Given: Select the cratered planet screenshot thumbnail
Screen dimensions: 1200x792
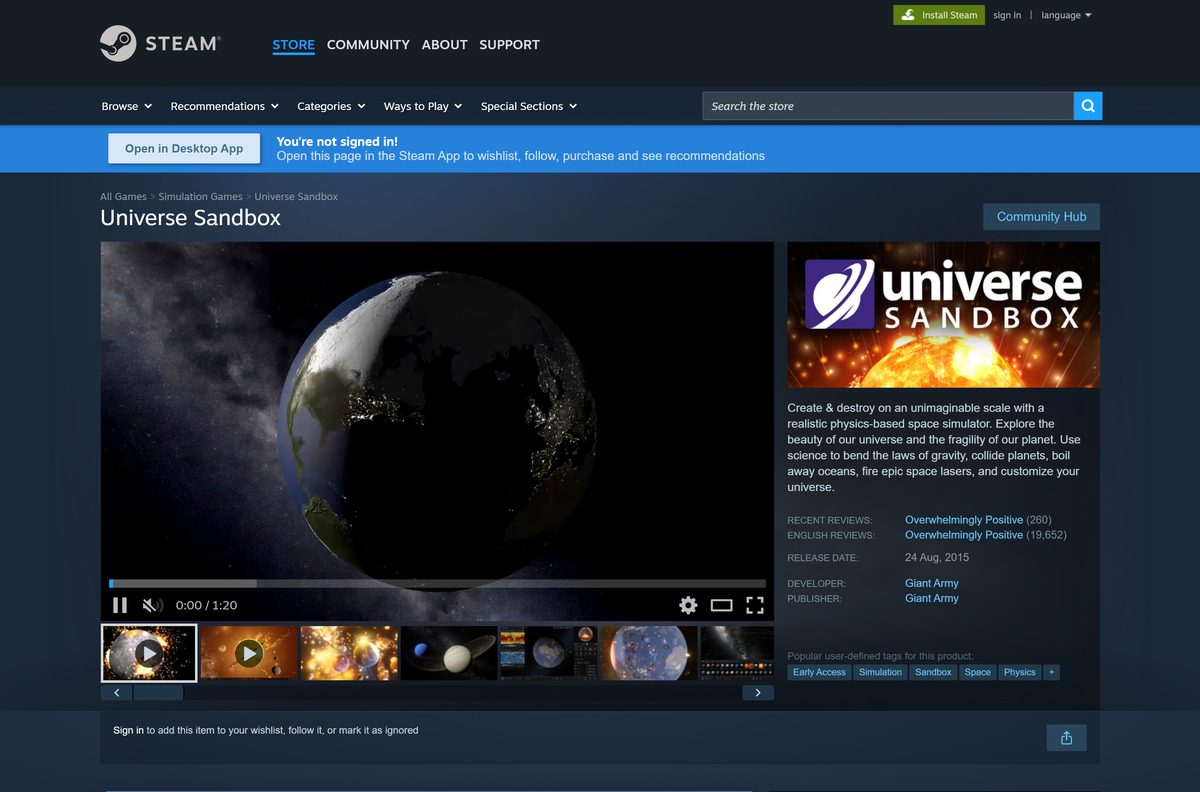Looking at the screenshot, I should coord(649,653).
